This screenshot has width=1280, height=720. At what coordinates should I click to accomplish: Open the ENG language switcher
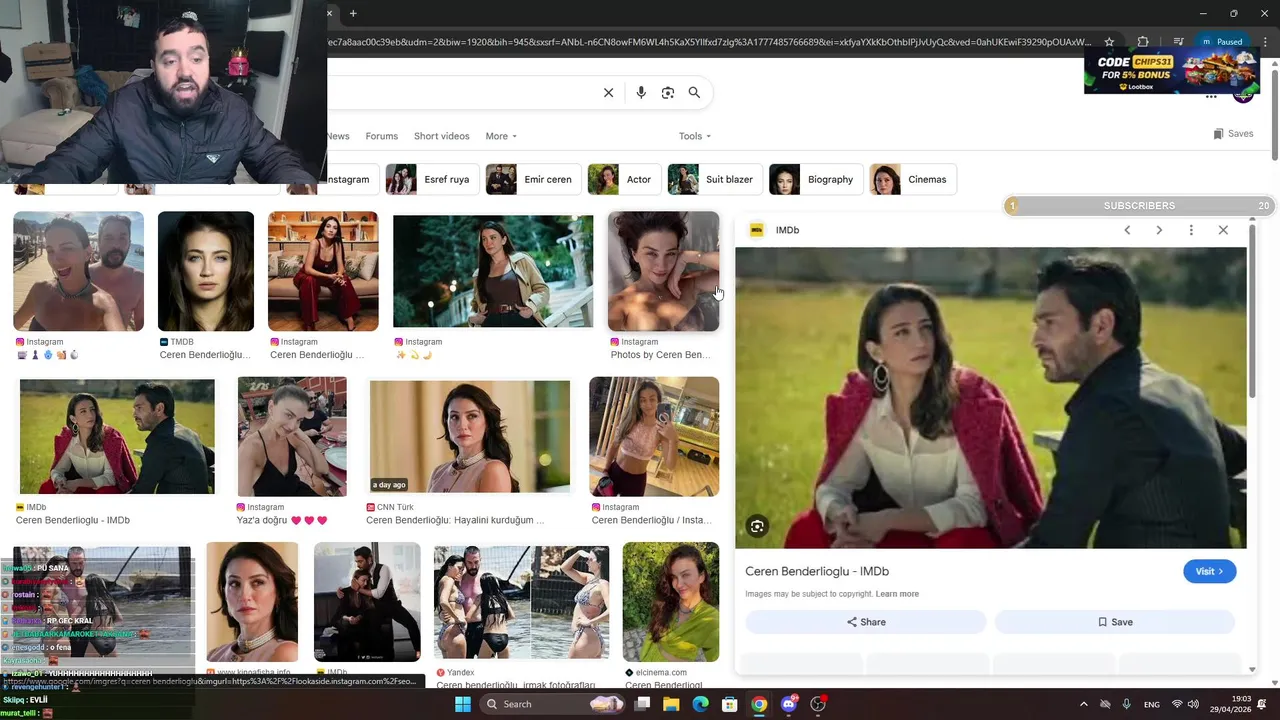pos(1152,704)
